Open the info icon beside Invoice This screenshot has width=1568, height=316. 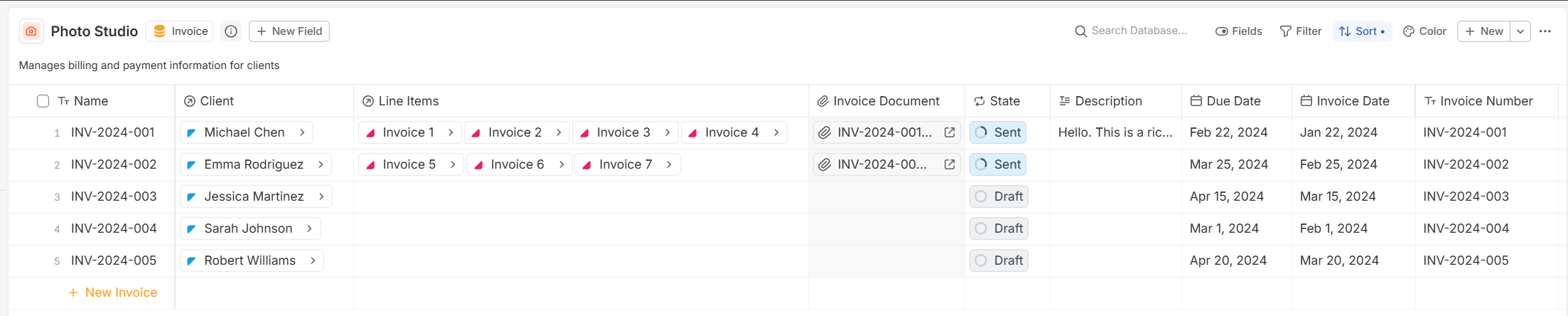click(231, 31)
